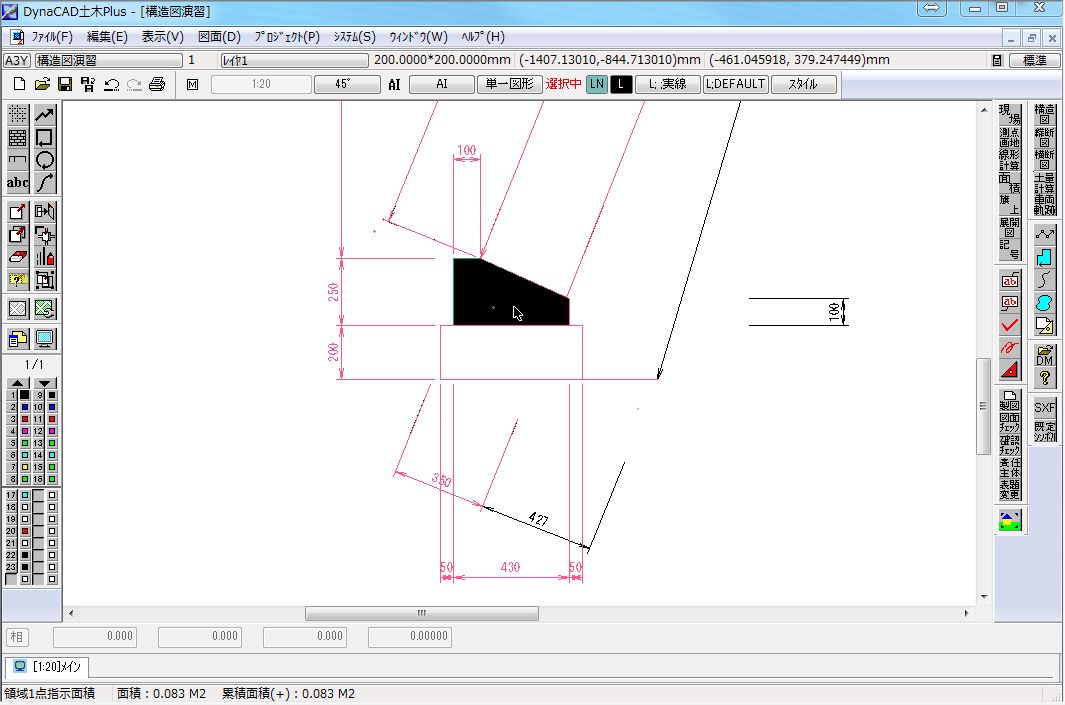Open the 45° angle selector
Screen dimensions: 1065x705
point(347,84)
